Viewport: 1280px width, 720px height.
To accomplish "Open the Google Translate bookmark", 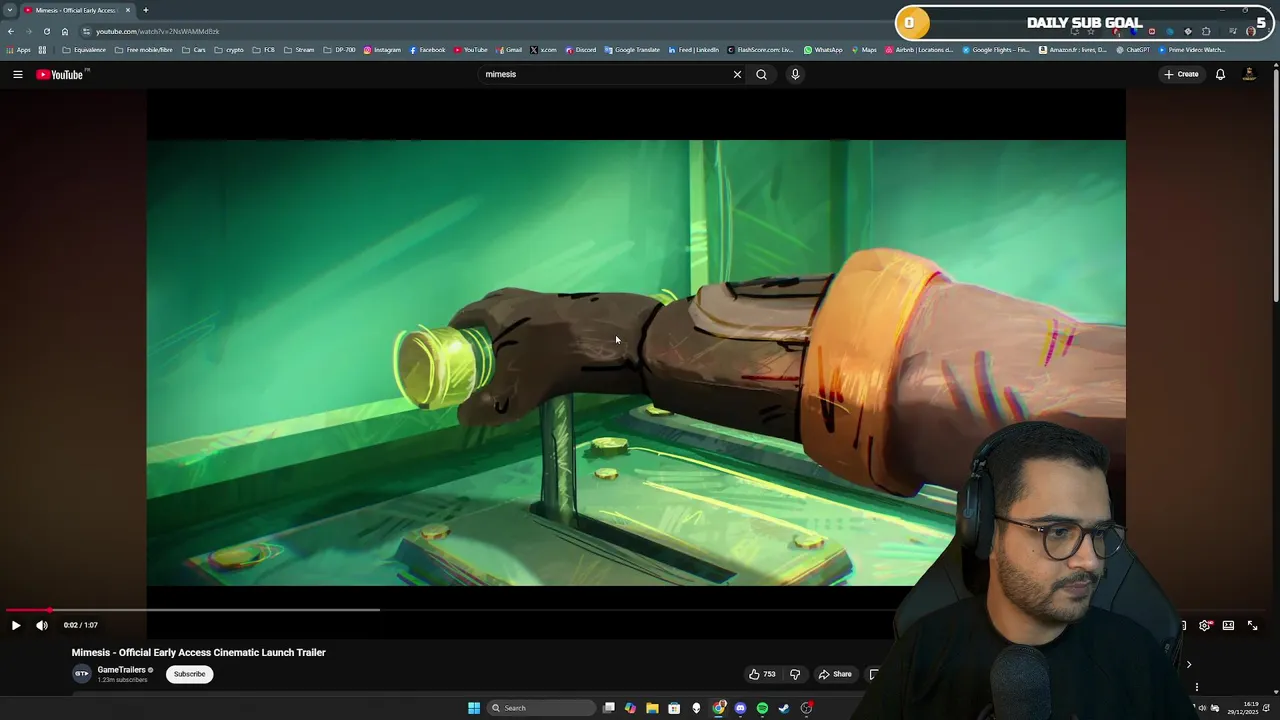I will (x=632, y=50).
